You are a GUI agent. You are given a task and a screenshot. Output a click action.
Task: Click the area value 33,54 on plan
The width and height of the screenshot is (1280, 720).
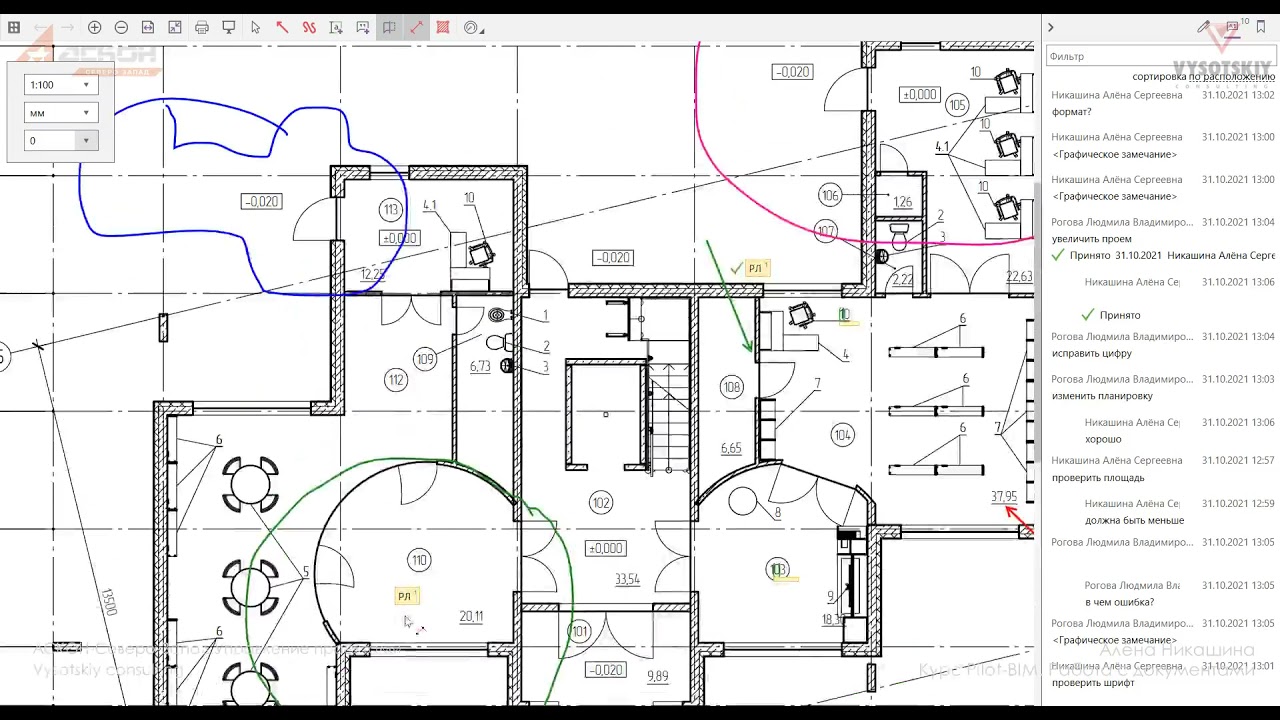tap(627, 579)
